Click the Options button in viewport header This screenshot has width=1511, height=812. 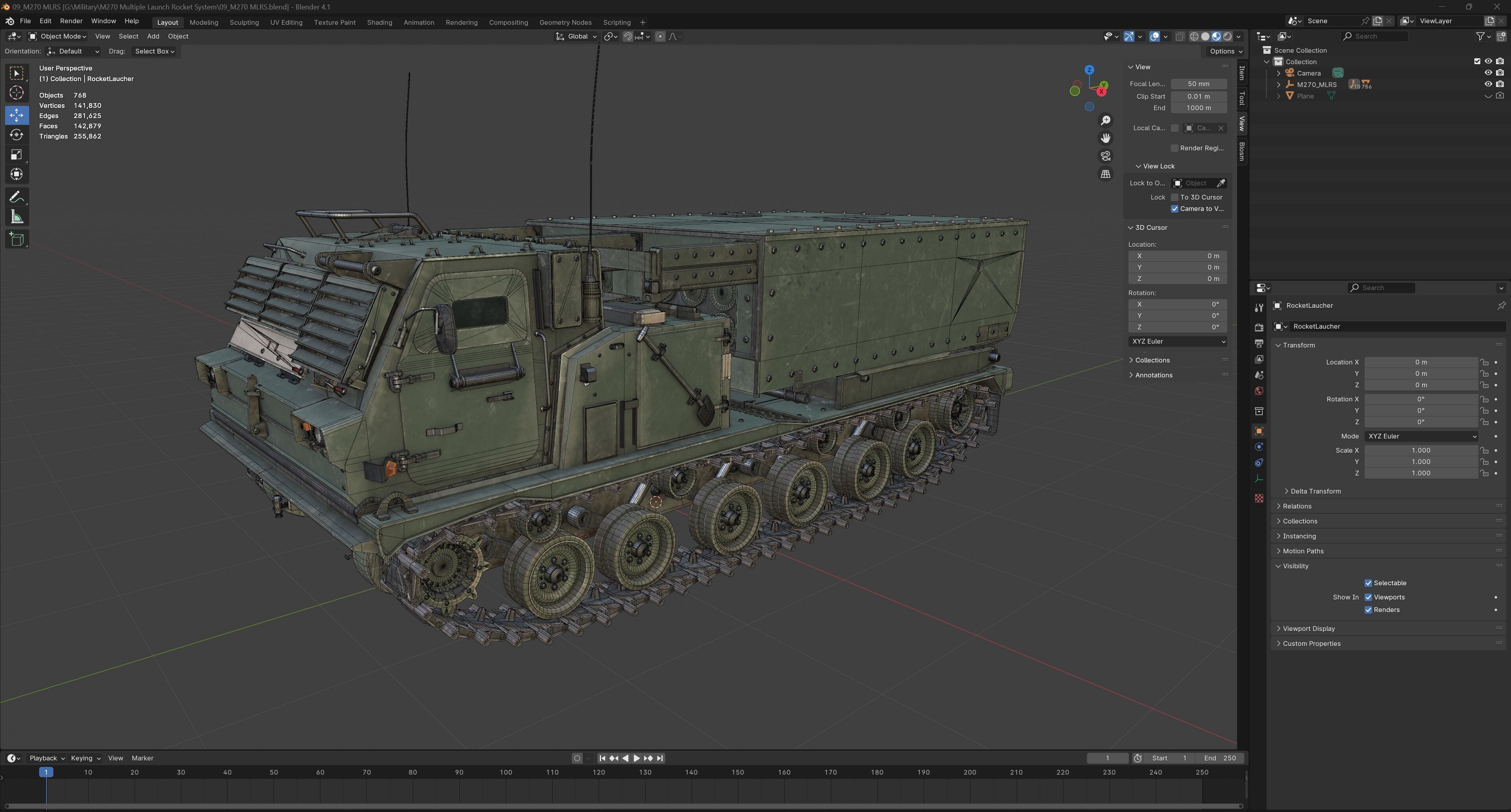click(1225, 52)
